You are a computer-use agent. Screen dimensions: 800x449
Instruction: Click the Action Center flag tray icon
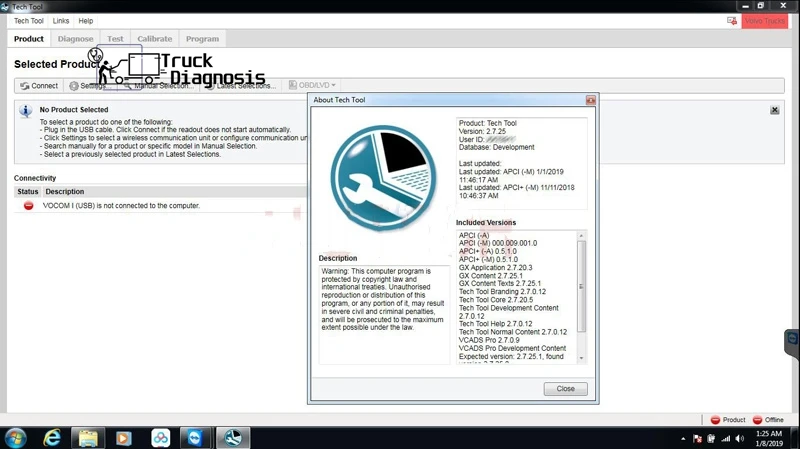coord(697,439)
